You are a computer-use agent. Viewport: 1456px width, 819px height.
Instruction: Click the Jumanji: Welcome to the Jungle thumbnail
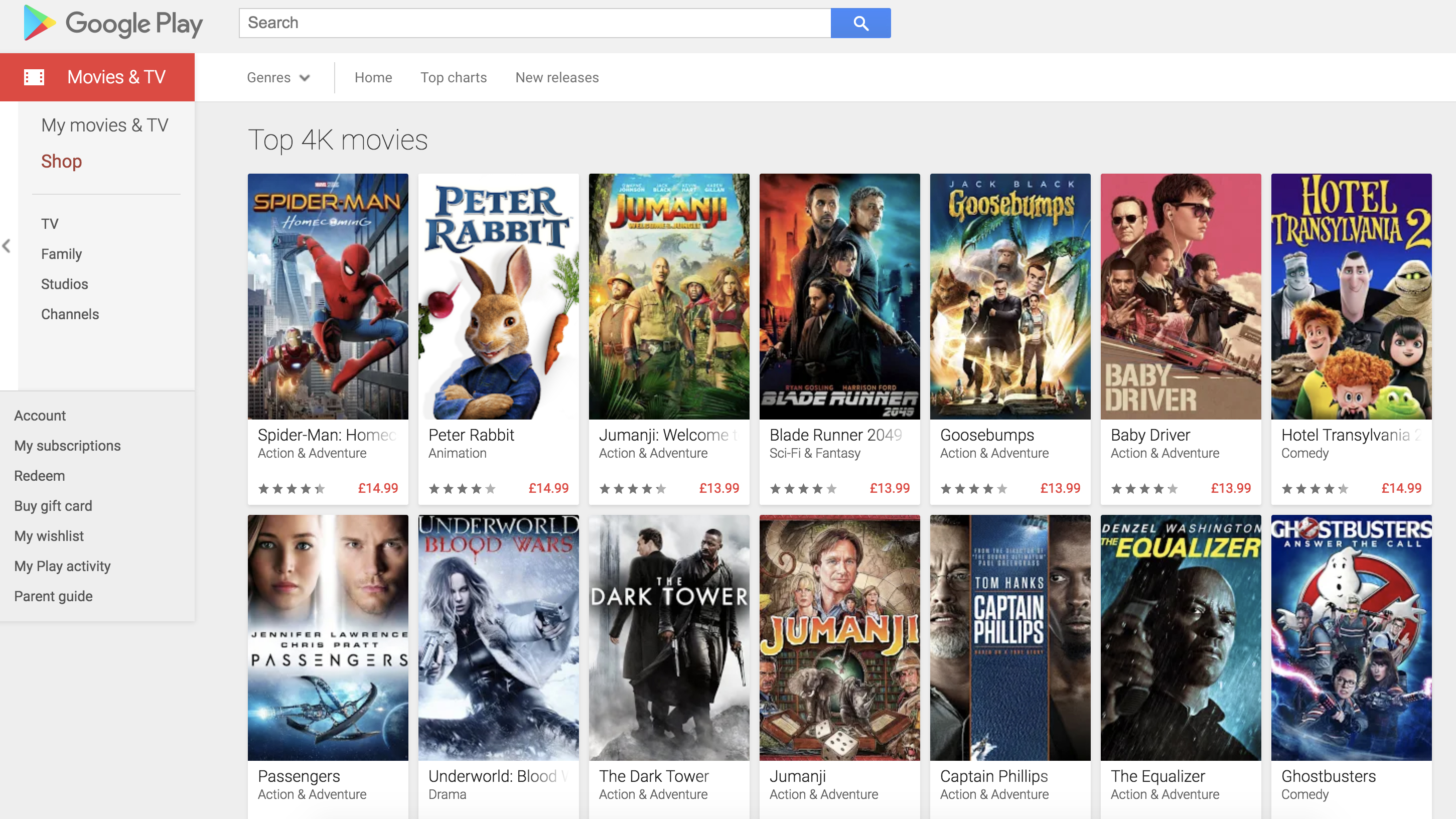pos(669,296)
